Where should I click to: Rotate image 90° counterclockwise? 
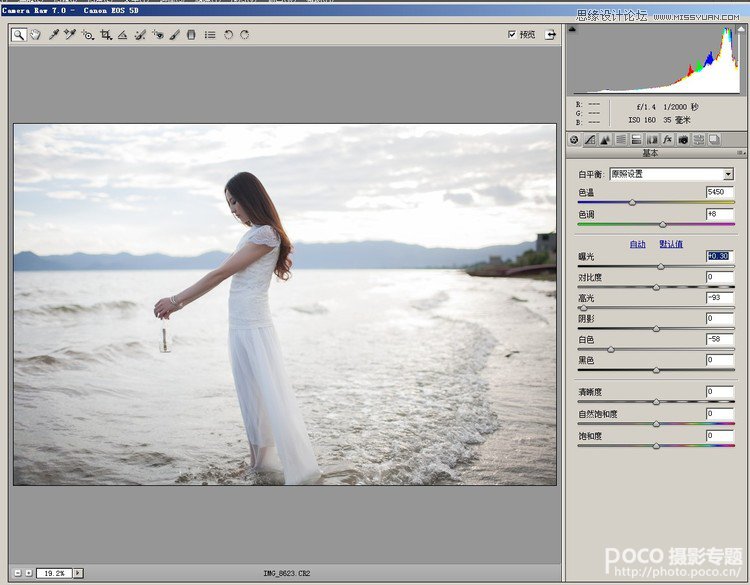pos(228,34)
